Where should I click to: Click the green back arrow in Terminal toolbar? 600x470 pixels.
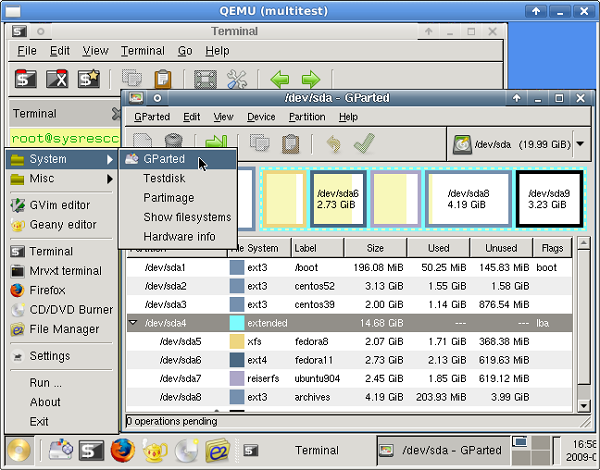pos(280,78)
